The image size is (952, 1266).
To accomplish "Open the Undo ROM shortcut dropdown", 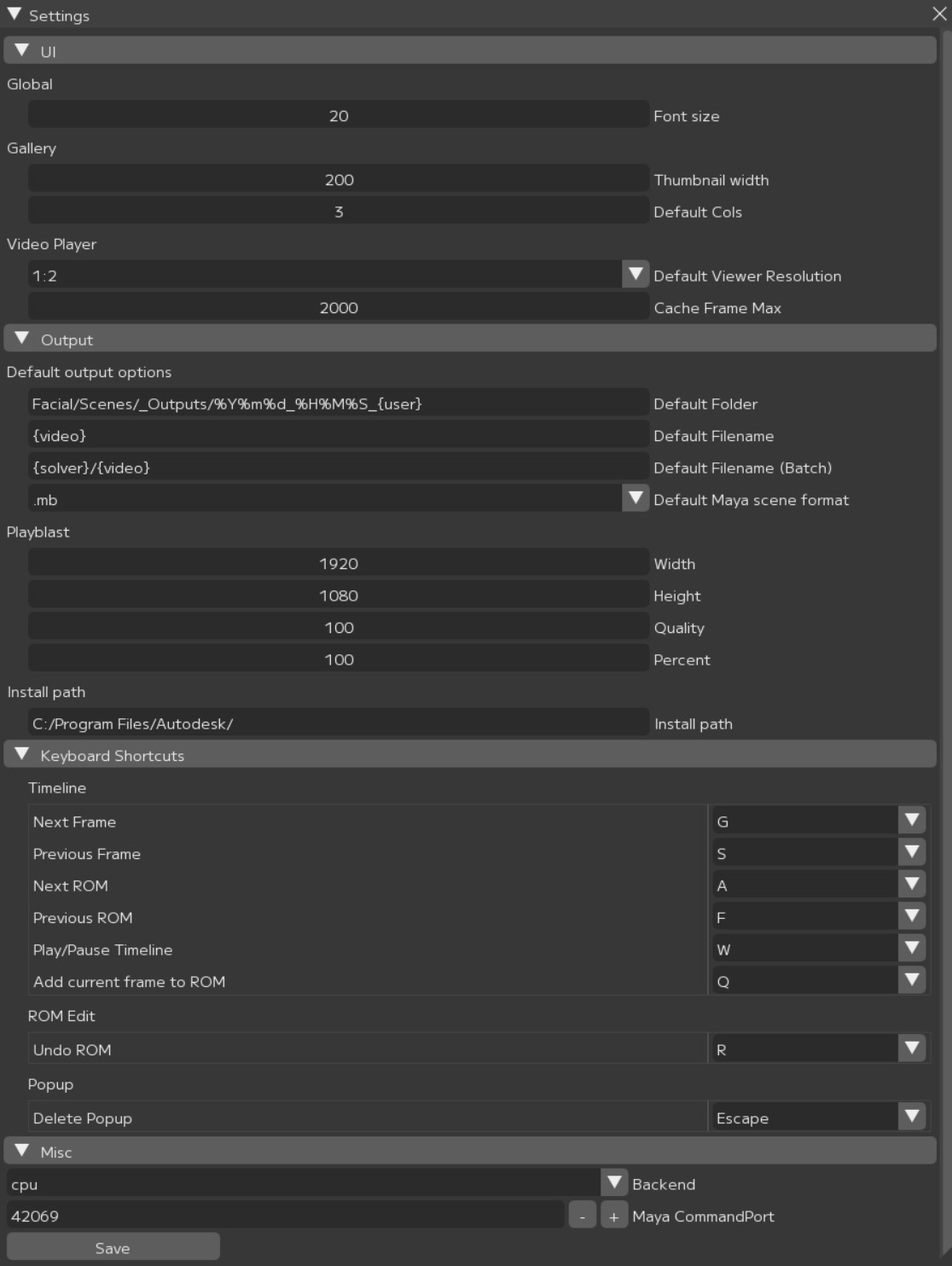I will click(x=911, y=1048).
